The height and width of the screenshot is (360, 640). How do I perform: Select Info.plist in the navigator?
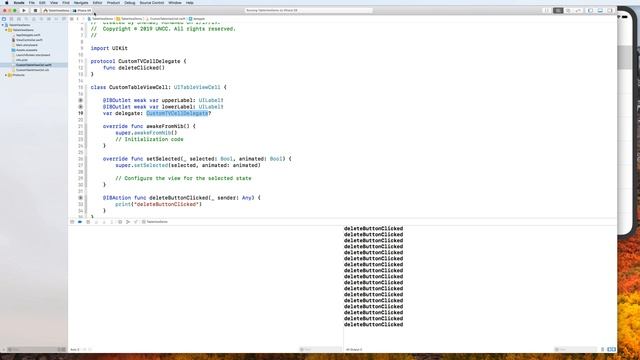tap(22, 60)
